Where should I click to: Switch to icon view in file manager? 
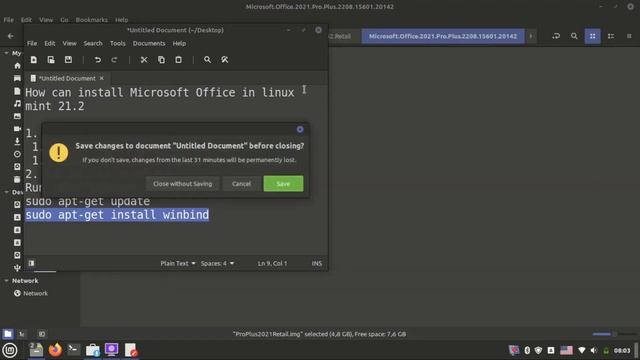coord(592,36)
